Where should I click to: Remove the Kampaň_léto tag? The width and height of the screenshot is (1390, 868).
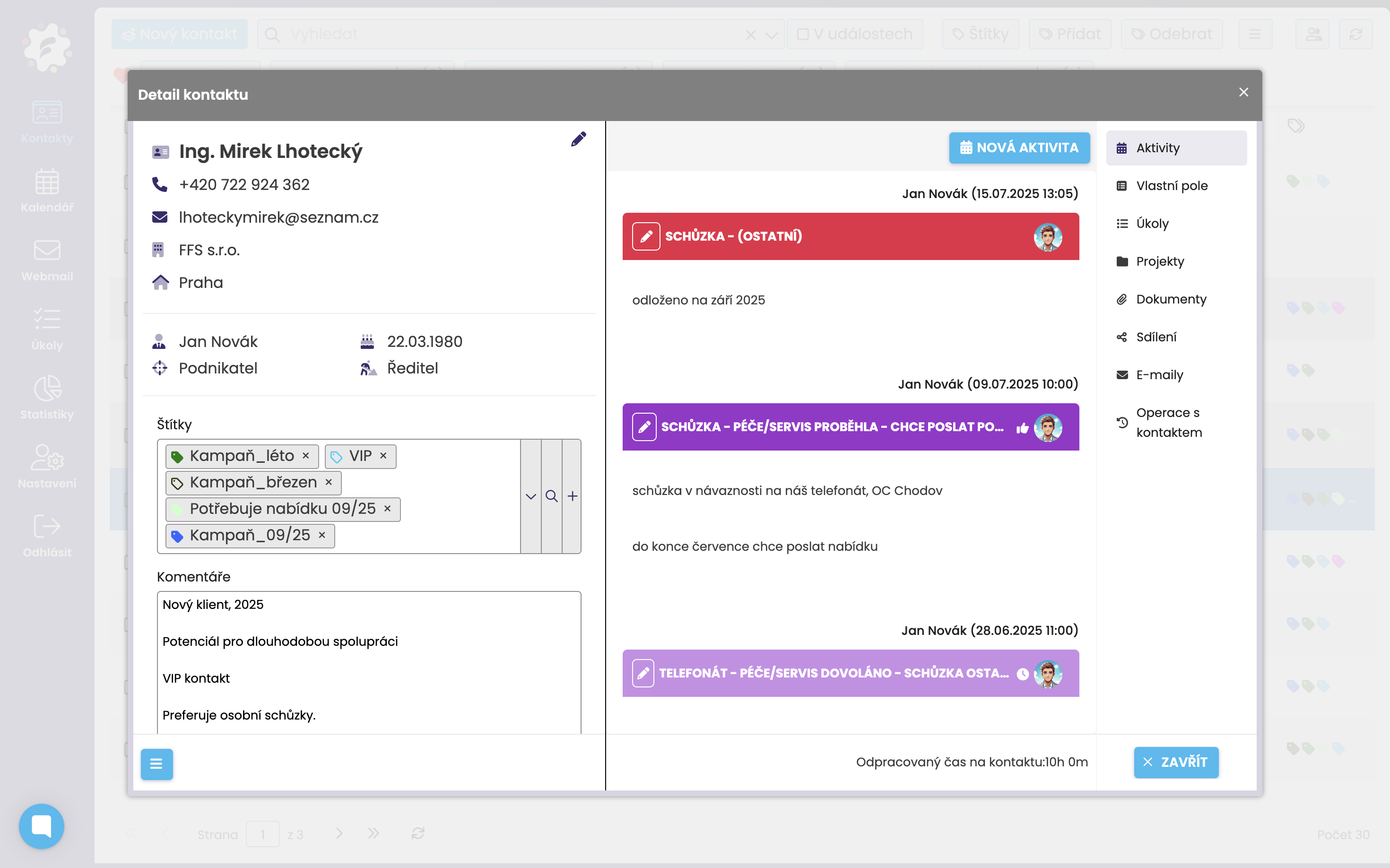coord(306,456)
